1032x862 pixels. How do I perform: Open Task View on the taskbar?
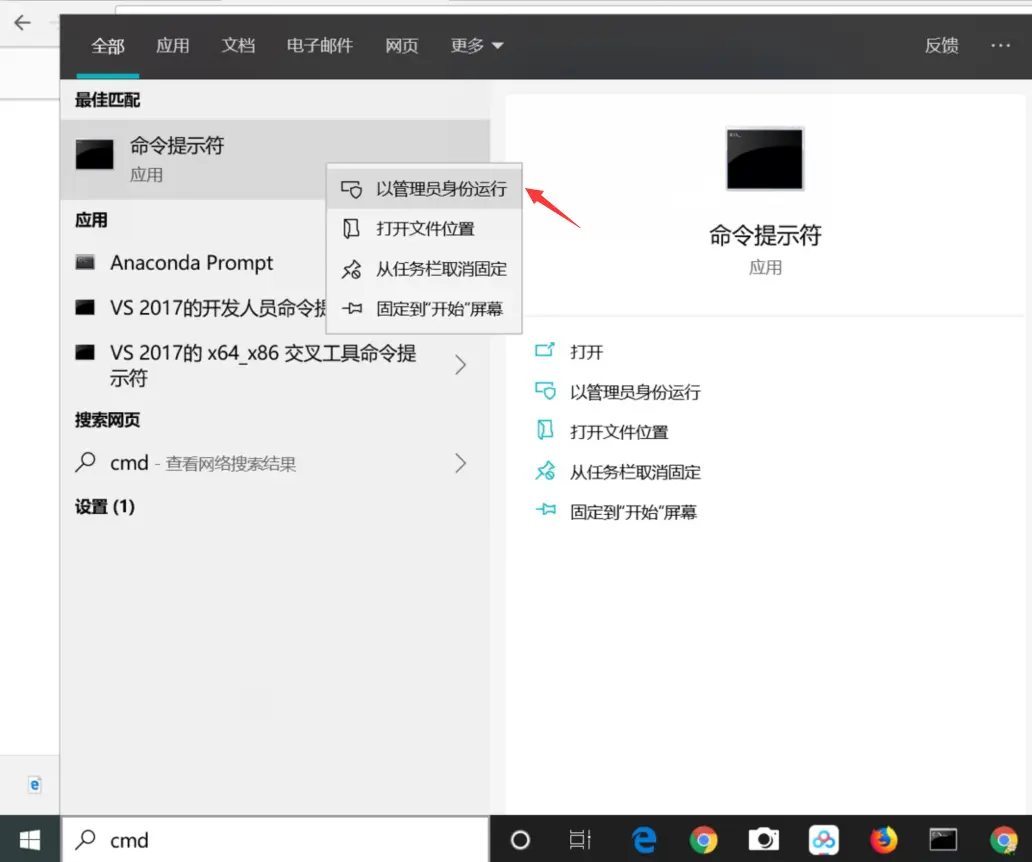[580, 840]
